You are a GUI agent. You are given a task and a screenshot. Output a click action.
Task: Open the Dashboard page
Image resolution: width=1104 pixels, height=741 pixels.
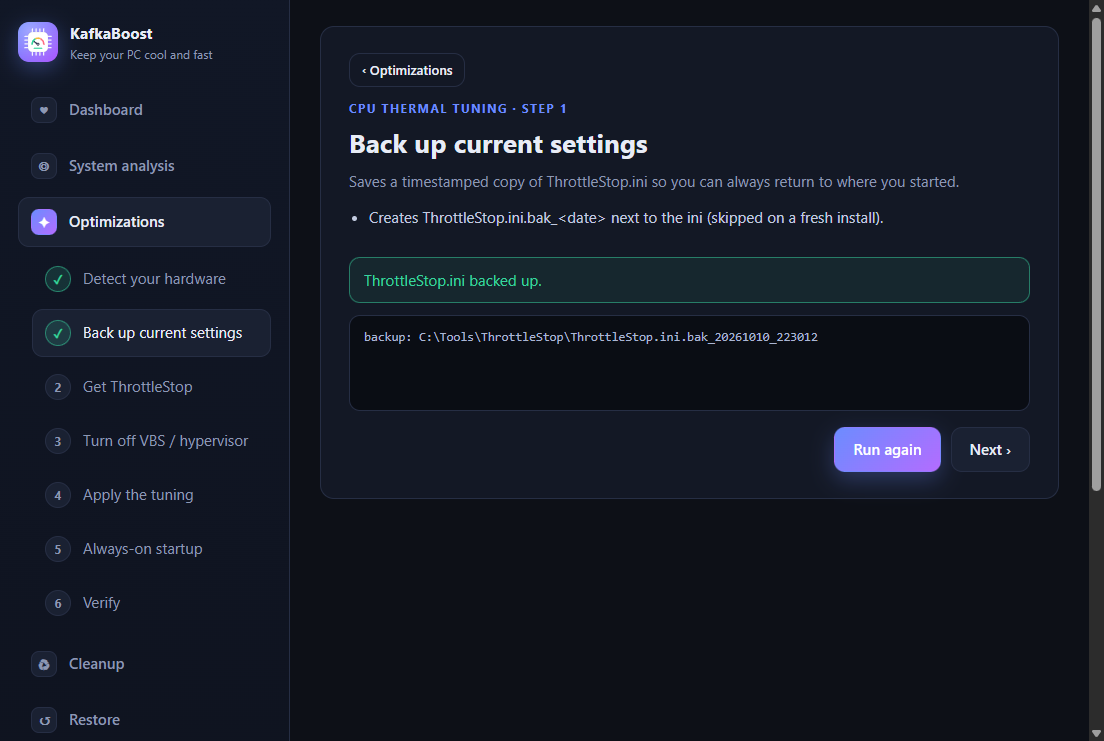(x=144, y=110)
